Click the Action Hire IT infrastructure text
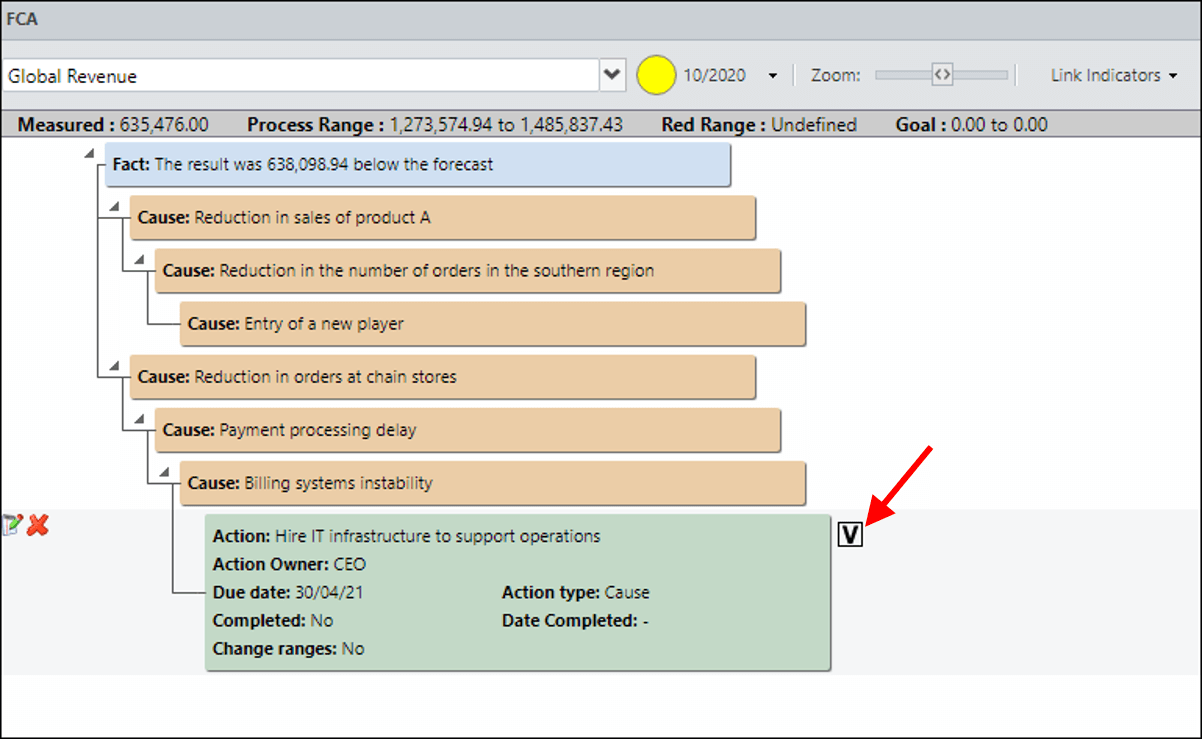Viewport: 1202px width, 739px height. [x=407, y=536]
